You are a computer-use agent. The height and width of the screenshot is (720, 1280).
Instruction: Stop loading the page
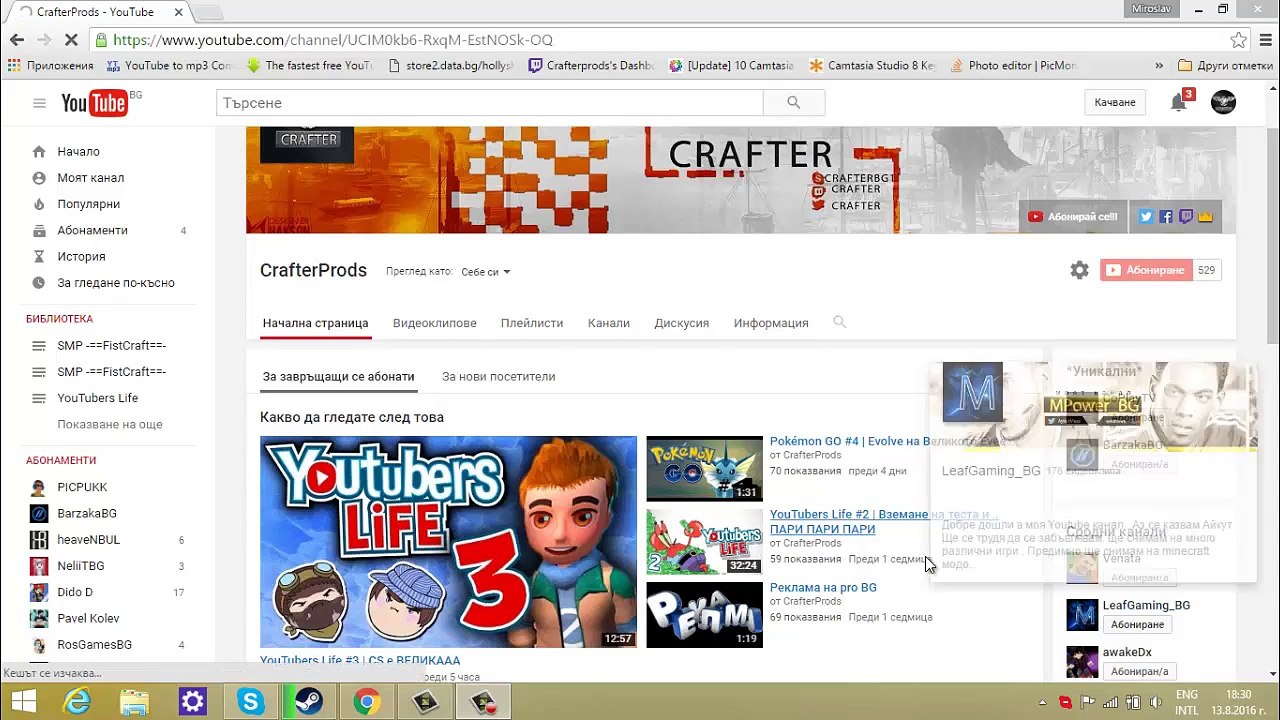70,40
